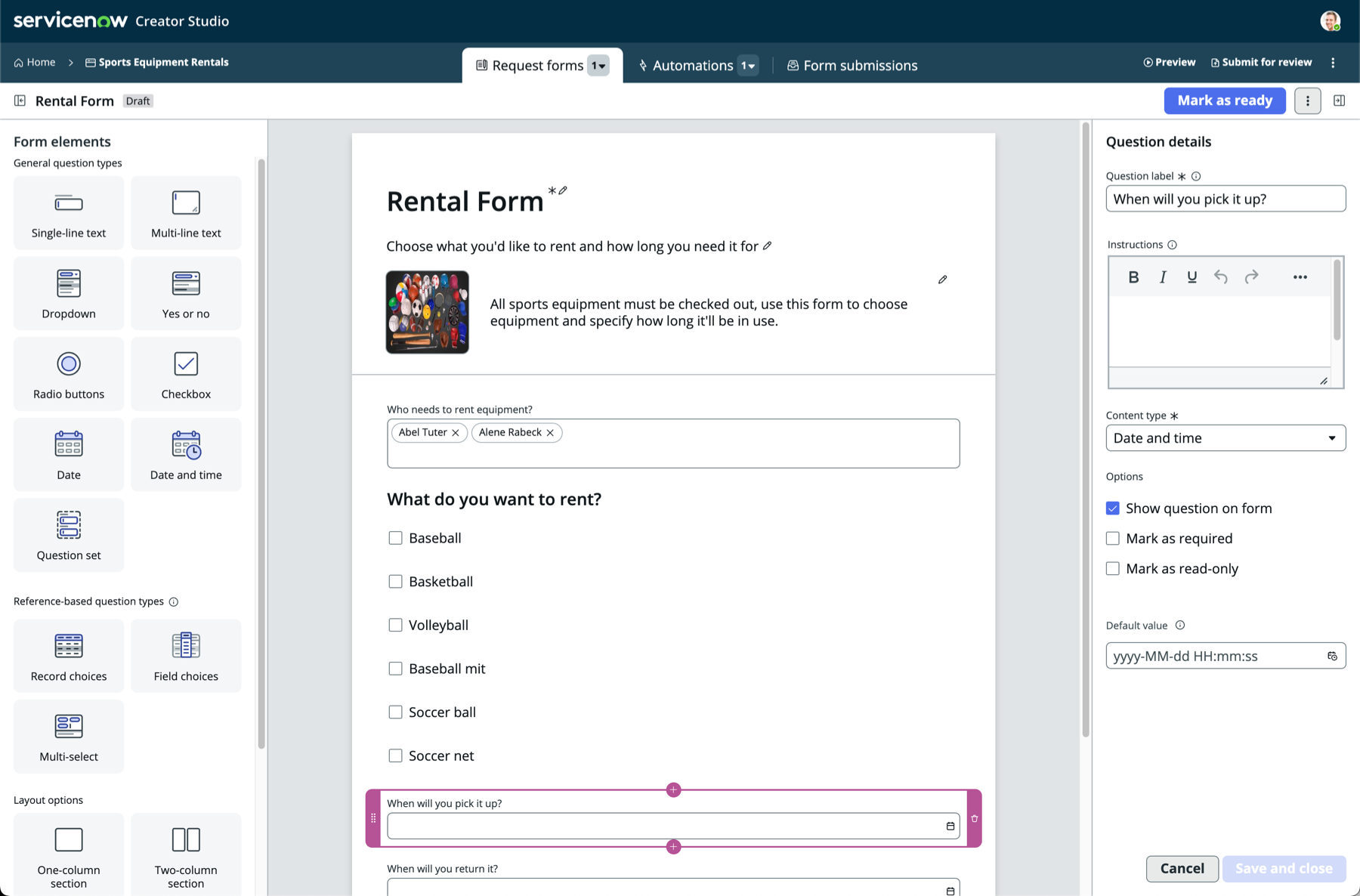
Task: Open the Default value date picker icon
Action: 1332,656
